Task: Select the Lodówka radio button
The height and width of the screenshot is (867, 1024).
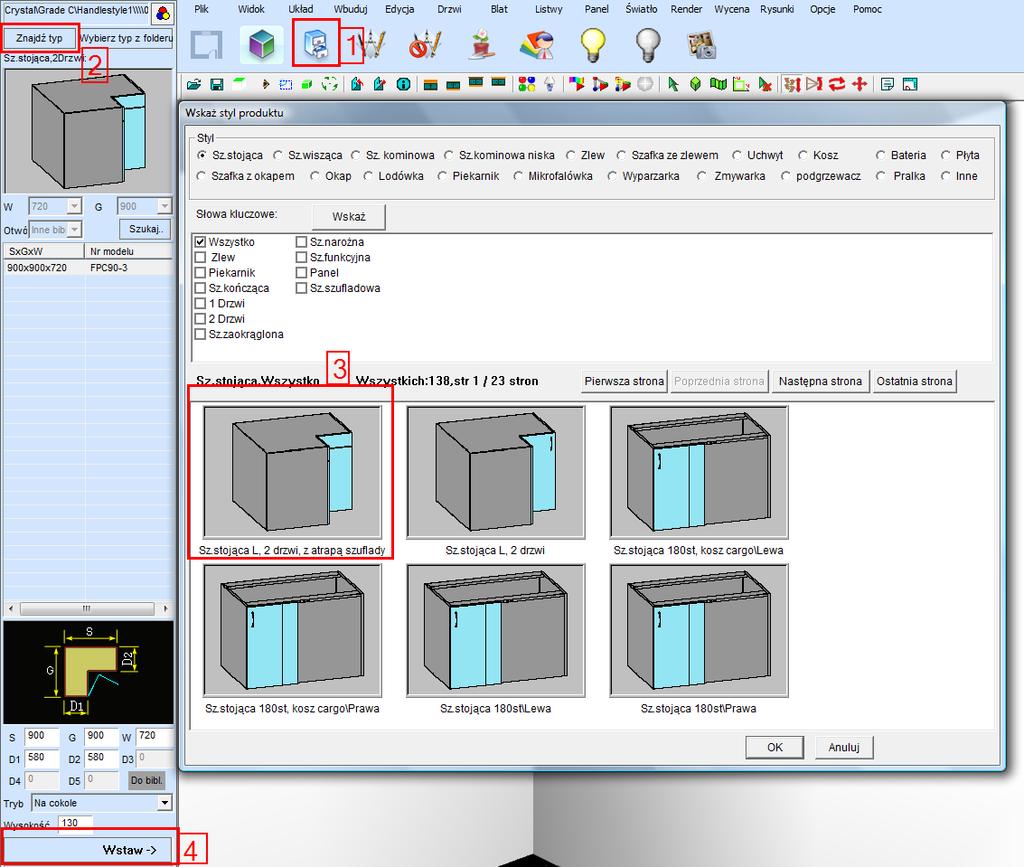Action: pos(368,176)
